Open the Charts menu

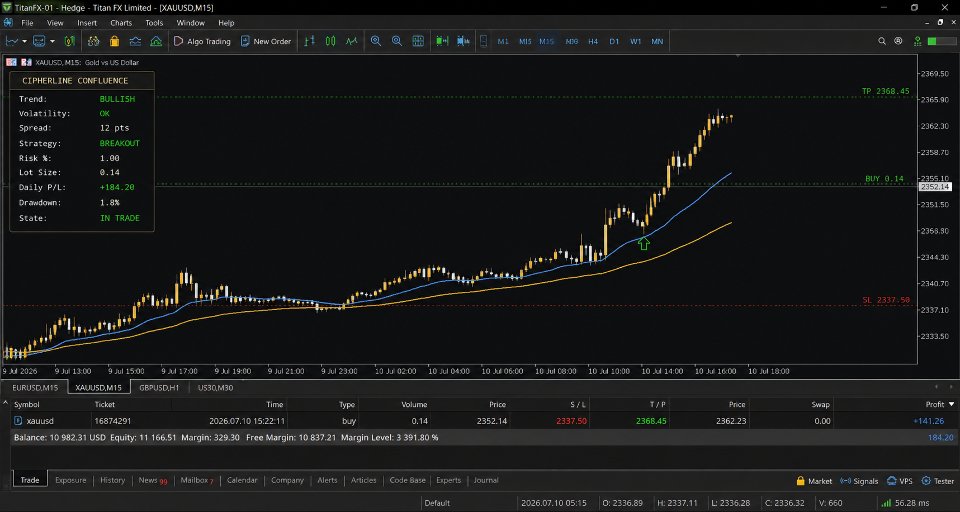pos(121,23)
